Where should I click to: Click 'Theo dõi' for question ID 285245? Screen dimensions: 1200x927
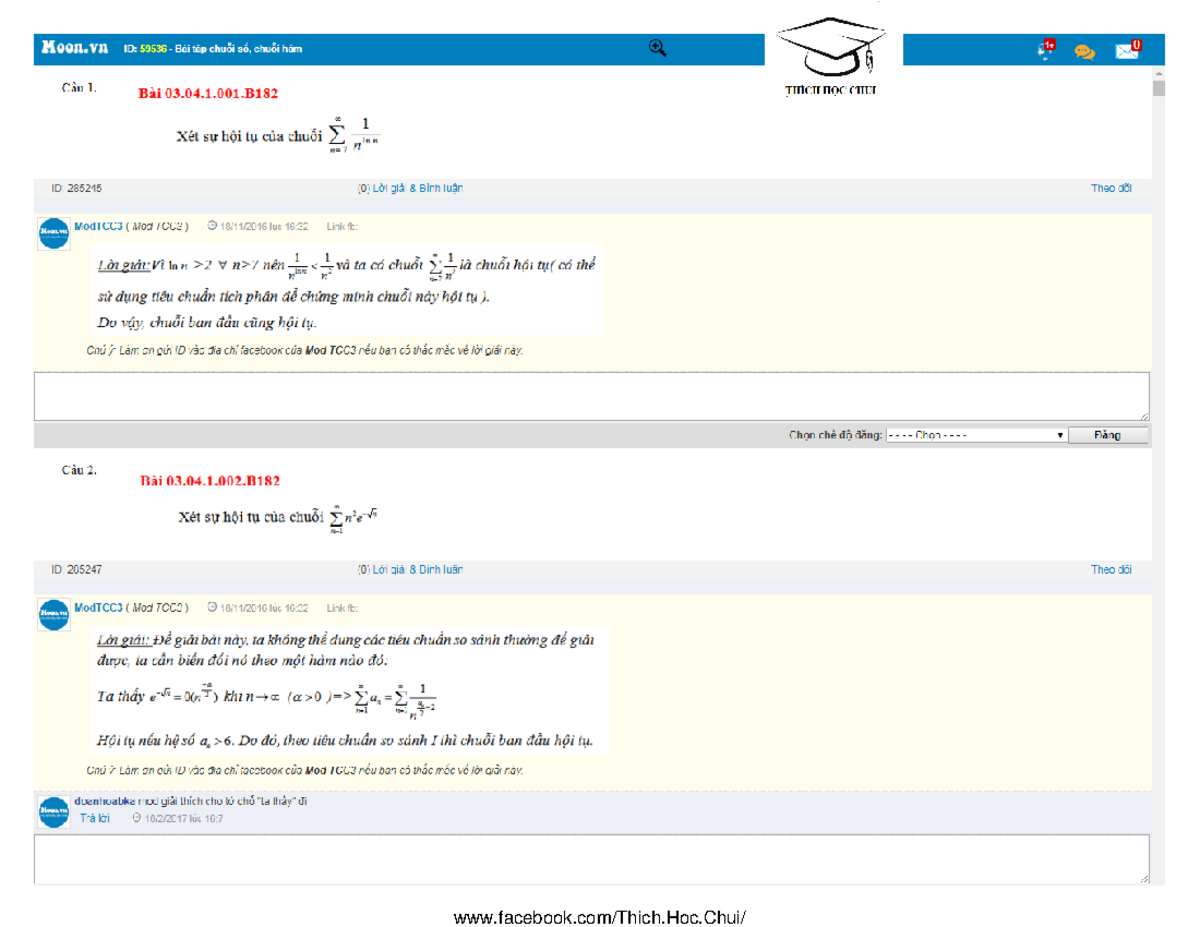tap(1110, 188)
